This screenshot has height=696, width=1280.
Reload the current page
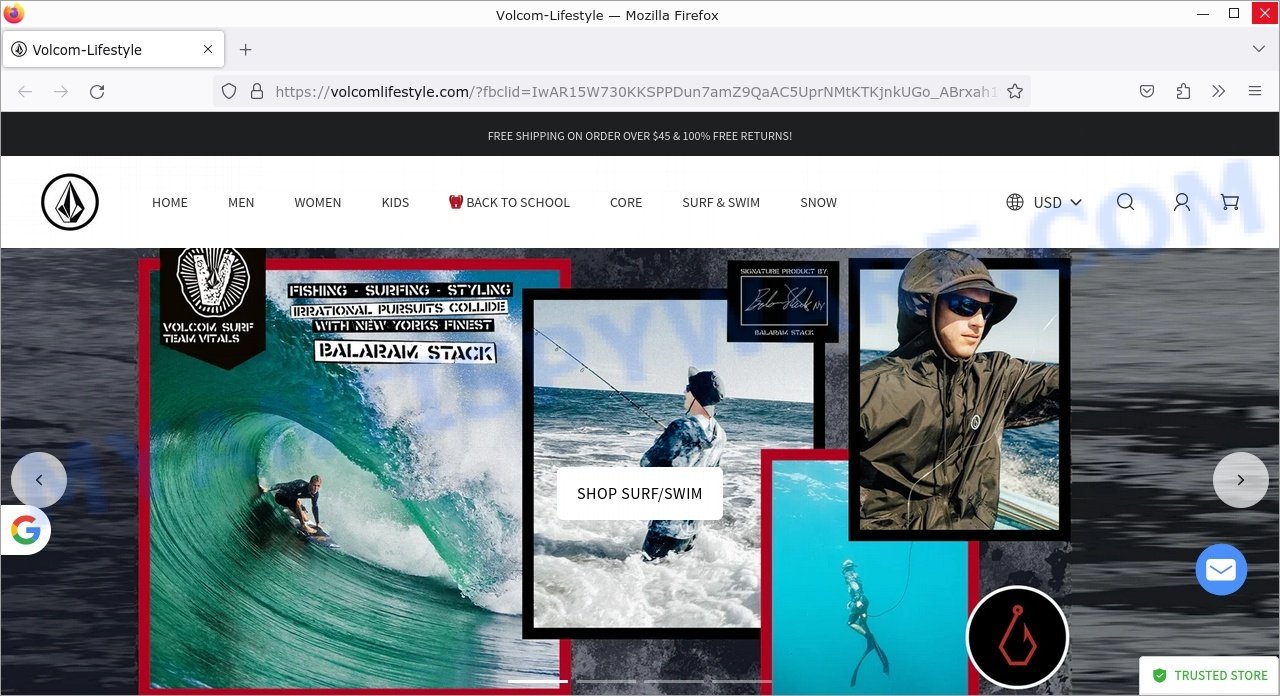97,91
